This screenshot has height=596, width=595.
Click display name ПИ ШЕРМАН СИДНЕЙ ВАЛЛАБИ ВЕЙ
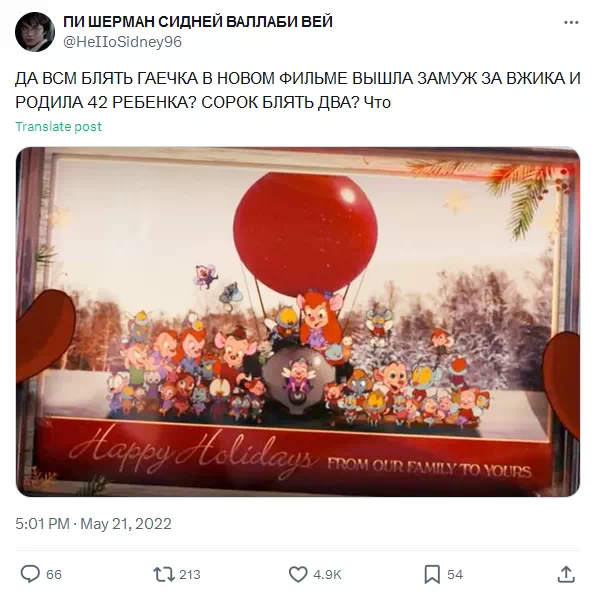click(x=198, y=22)
